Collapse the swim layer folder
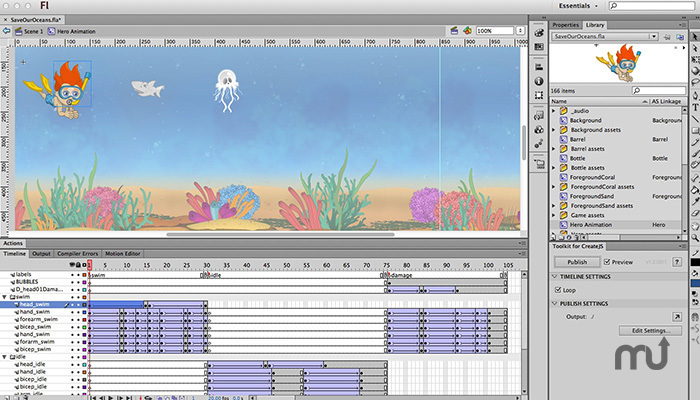 [x=4, y=297]
